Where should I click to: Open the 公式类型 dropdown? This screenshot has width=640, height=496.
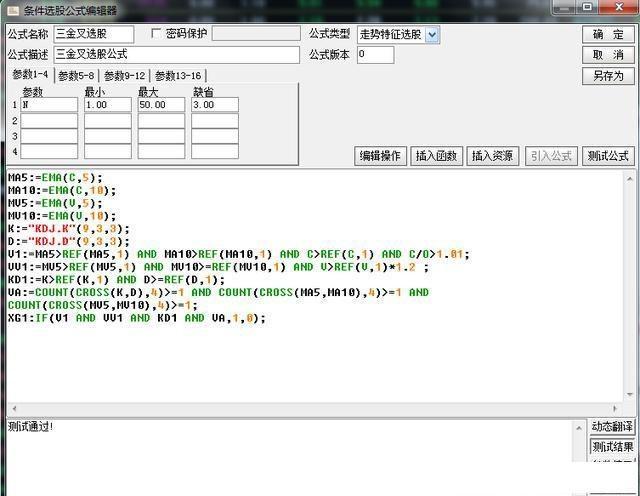(x=431, y=34)
